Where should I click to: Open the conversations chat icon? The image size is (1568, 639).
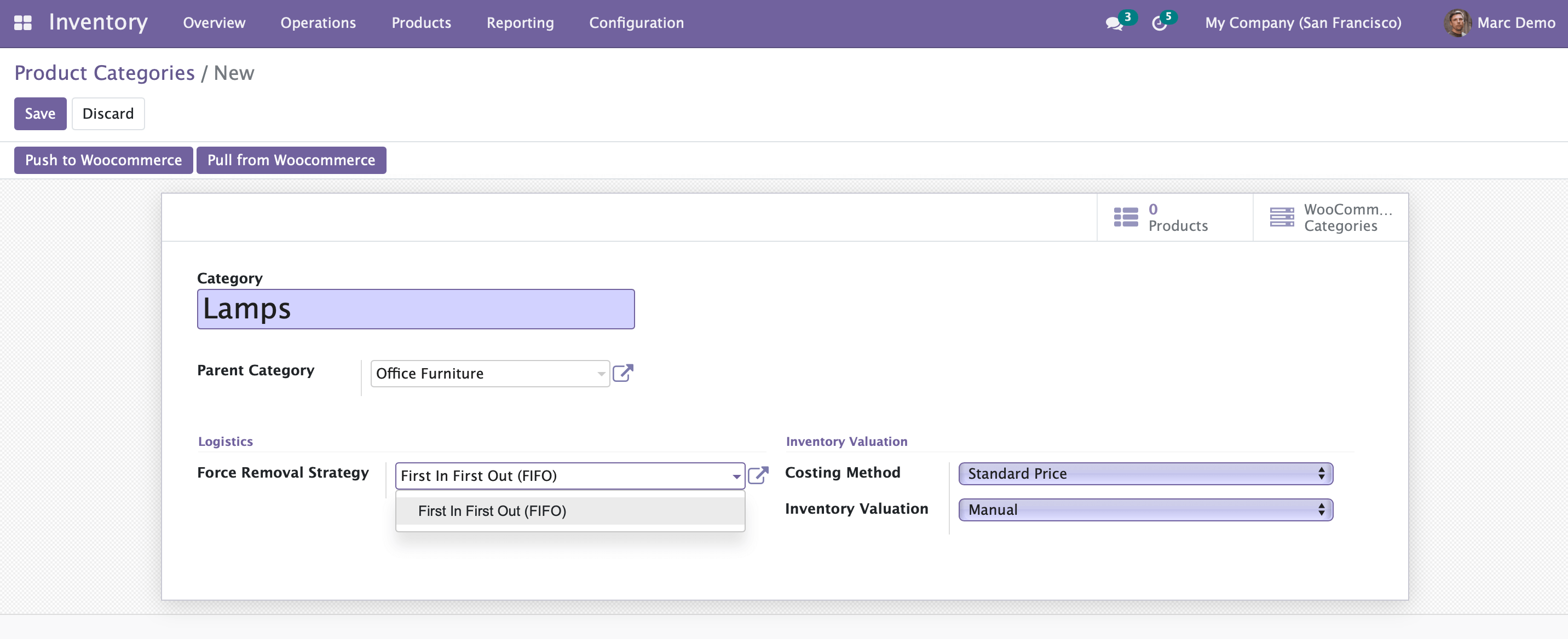tap(1113, 24)
